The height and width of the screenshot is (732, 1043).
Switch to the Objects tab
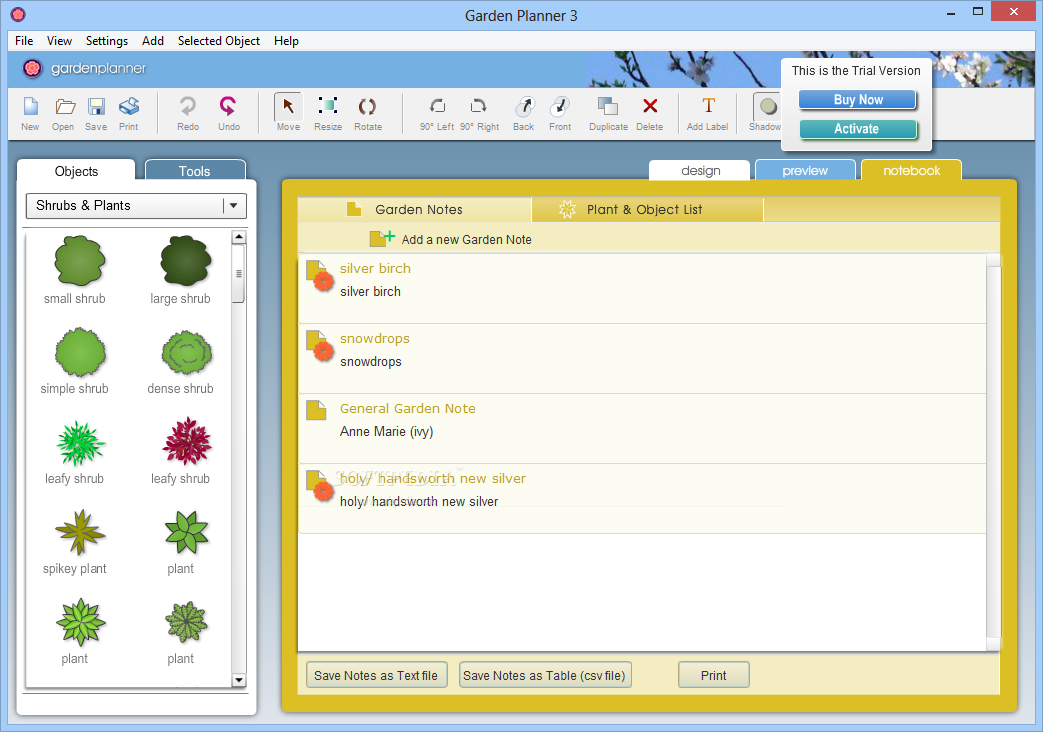coord(76,171)
